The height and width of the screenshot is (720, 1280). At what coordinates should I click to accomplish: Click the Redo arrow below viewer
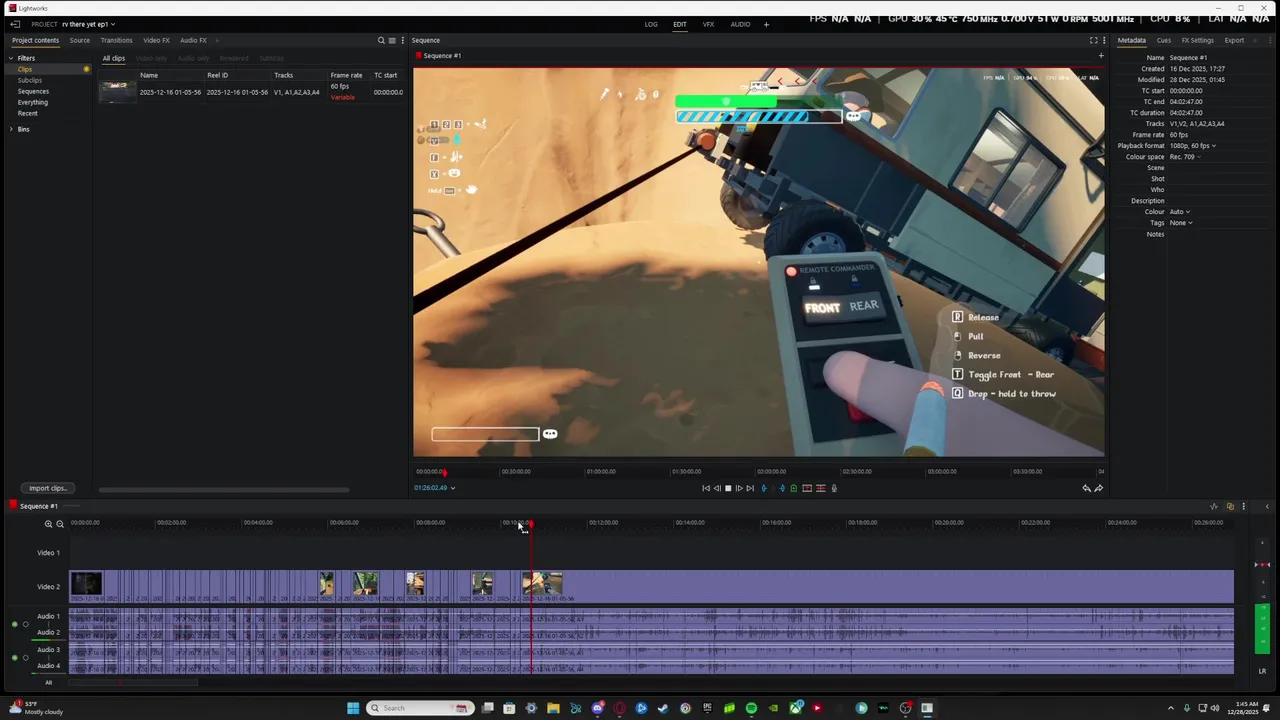(1099, 488)
